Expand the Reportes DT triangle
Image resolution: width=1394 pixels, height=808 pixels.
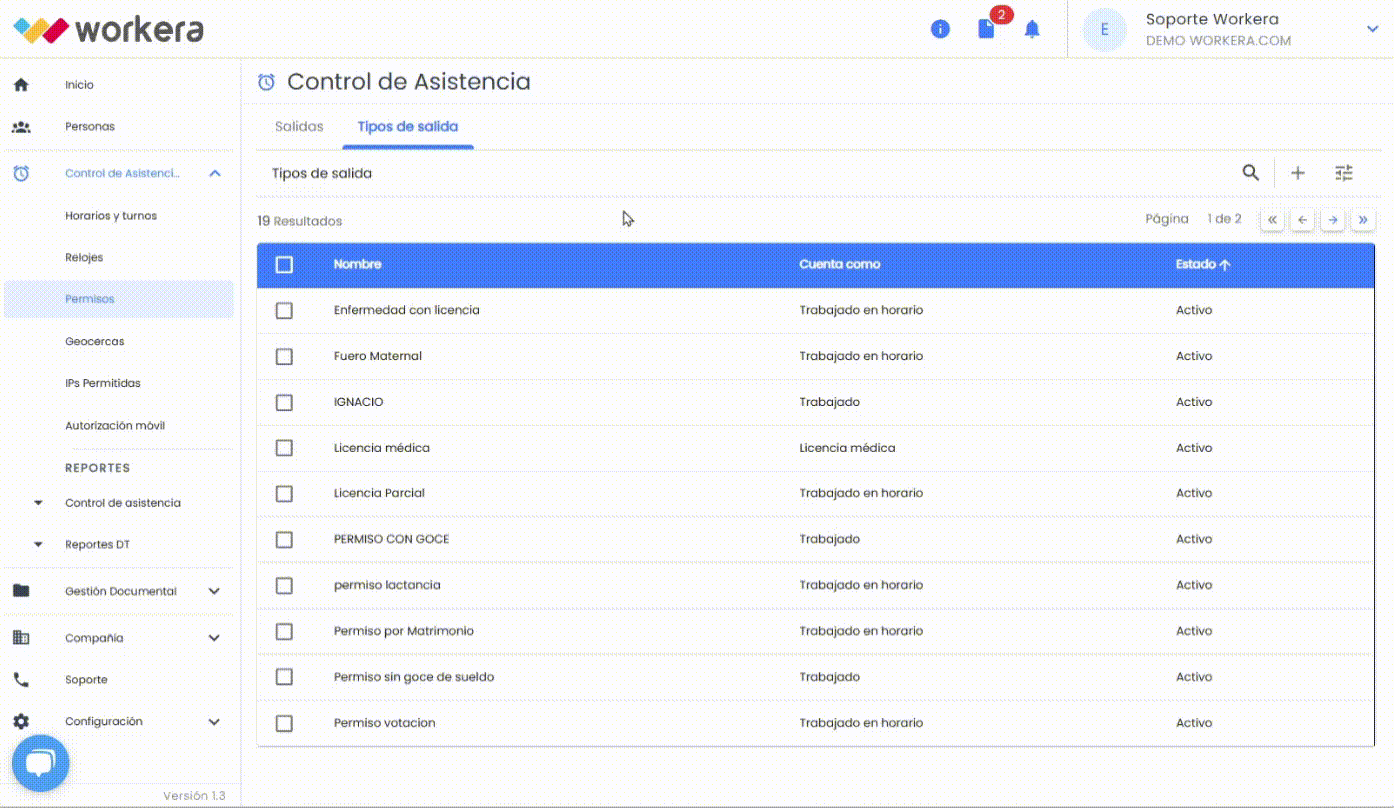pyautogui.click(x=39, y=545)
